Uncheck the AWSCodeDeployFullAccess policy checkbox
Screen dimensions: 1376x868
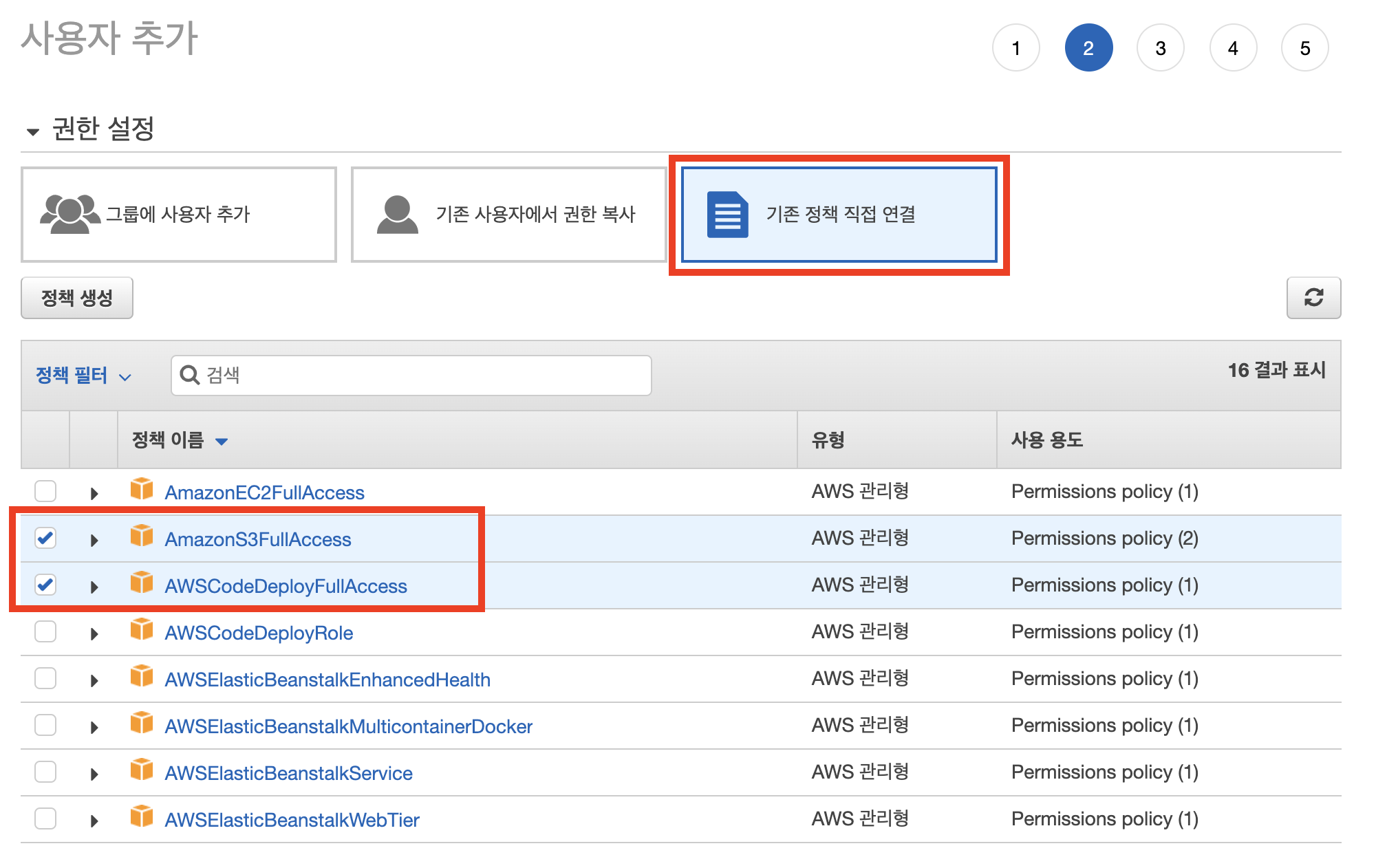tap(45, 585)
